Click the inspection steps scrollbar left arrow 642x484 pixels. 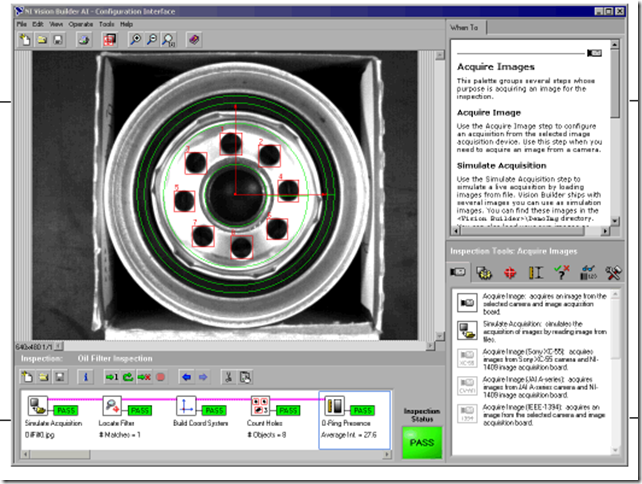[x=25, y=454]
